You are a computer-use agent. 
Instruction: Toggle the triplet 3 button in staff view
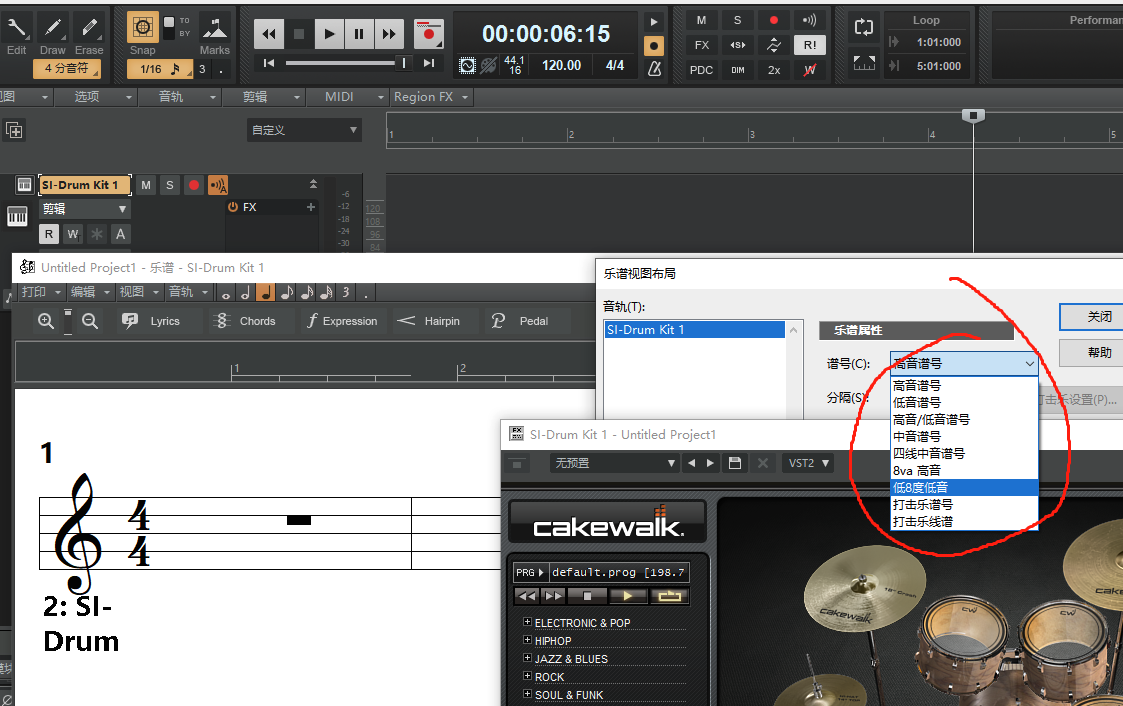tap(346, 292)
